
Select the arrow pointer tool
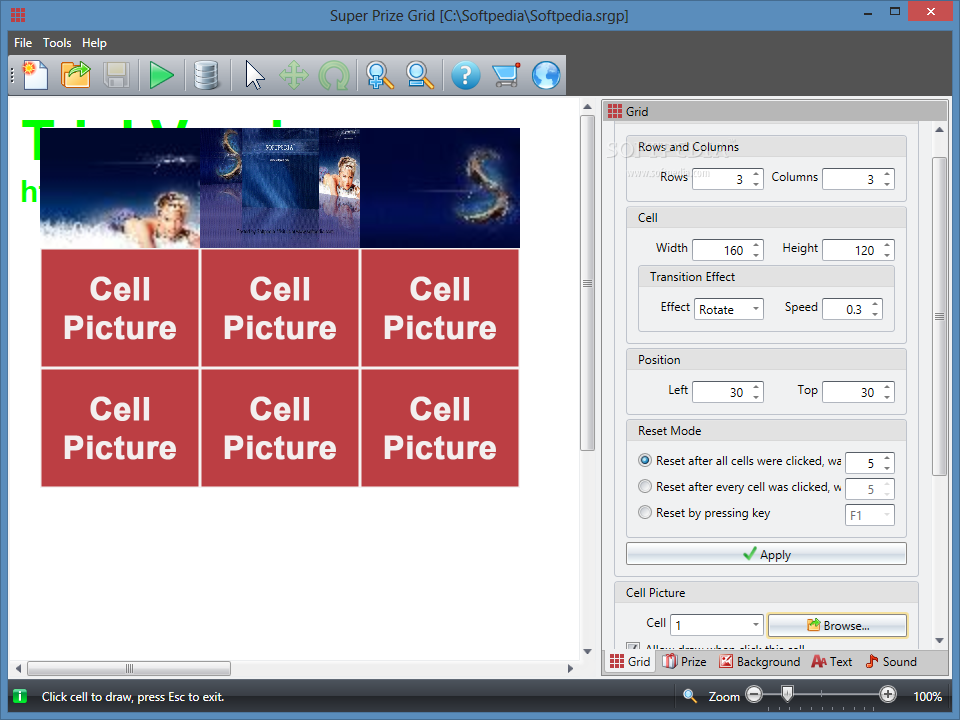[255, 75]
